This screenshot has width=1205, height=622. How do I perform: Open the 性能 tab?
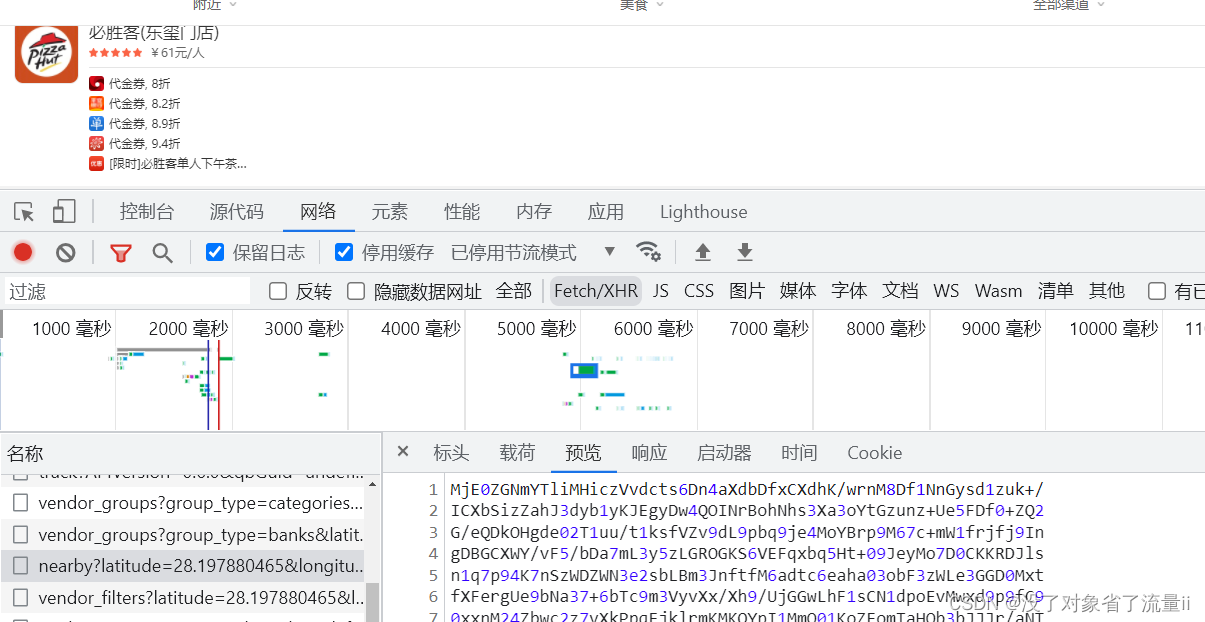point(462,212)
